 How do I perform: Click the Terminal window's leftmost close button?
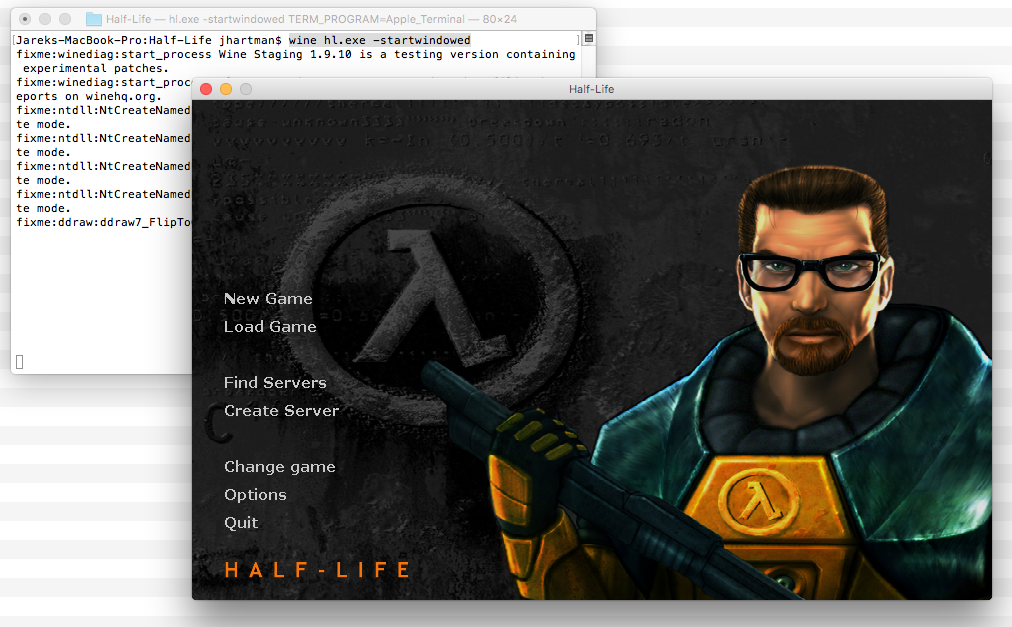tap(25, 19)
